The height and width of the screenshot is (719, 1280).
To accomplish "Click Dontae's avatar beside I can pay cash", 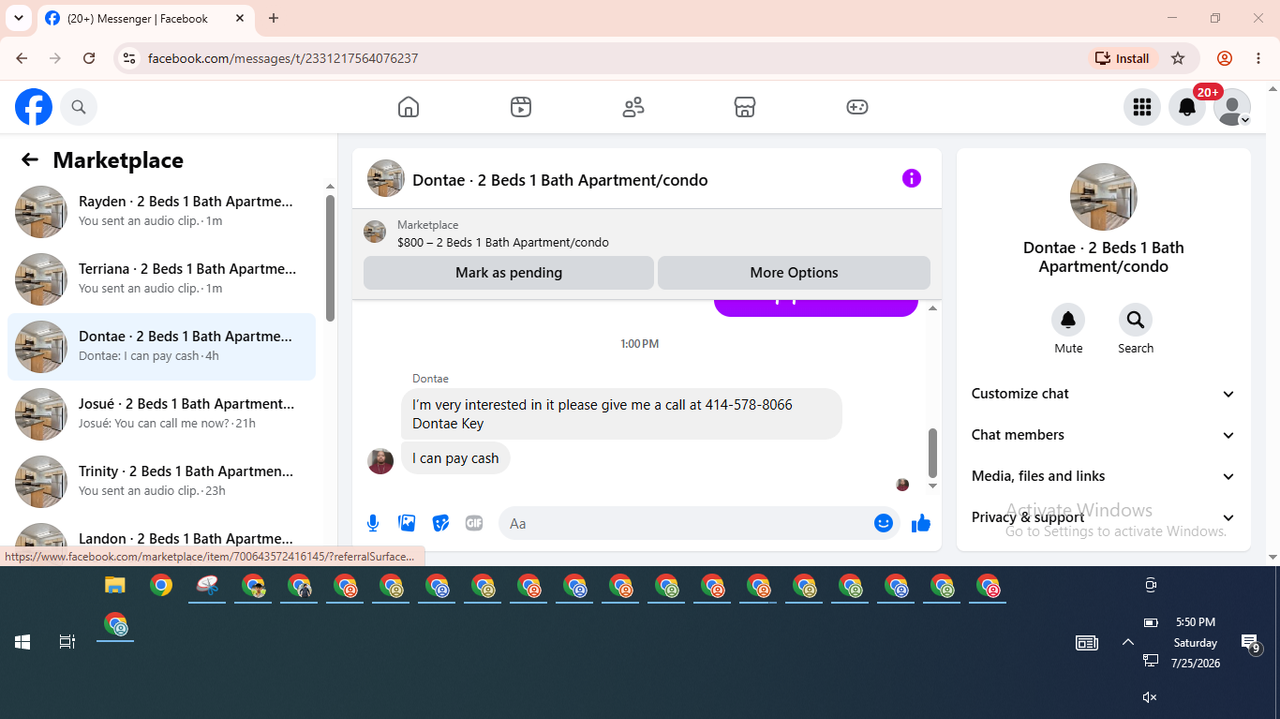I will 380,461.
